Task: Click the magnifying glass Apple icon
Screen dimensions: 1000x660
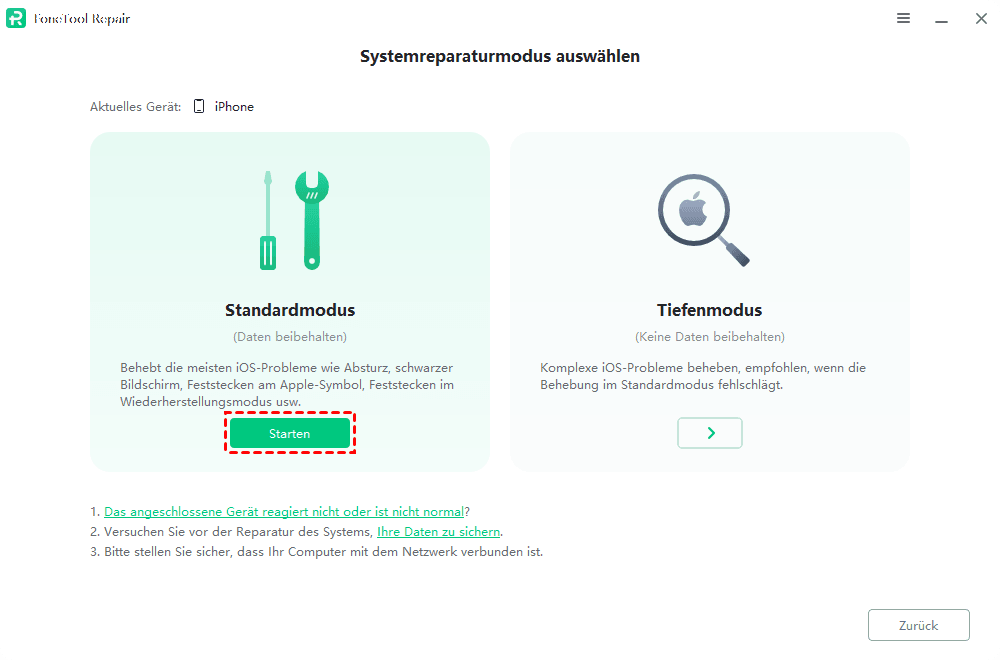Action: click(x=703, y=220)
